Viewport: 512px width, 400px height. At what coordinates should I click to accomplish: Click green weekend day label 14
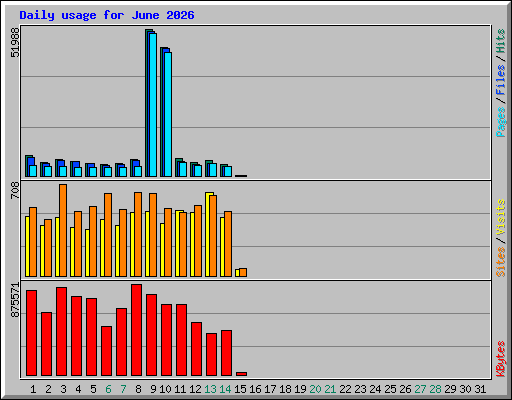point(225,389)
